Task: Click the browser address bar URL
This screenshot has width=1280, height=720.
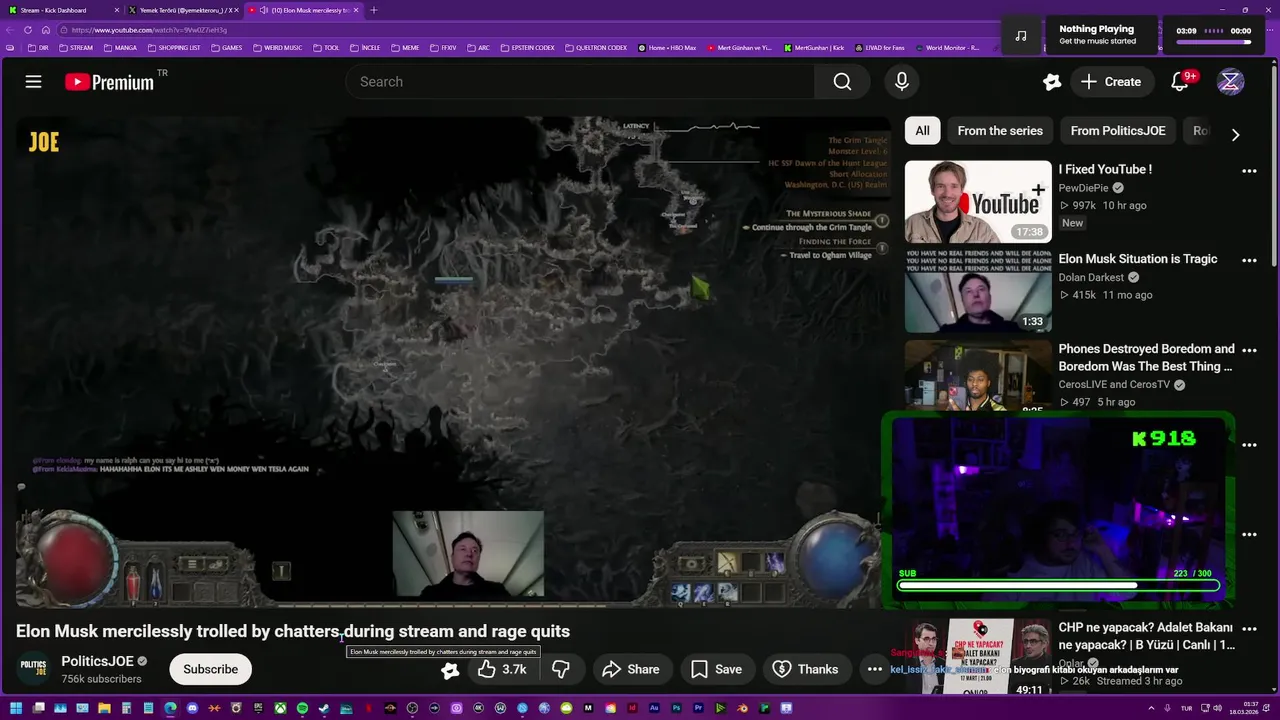Action: pyautogui.click(x=150, y=30)
